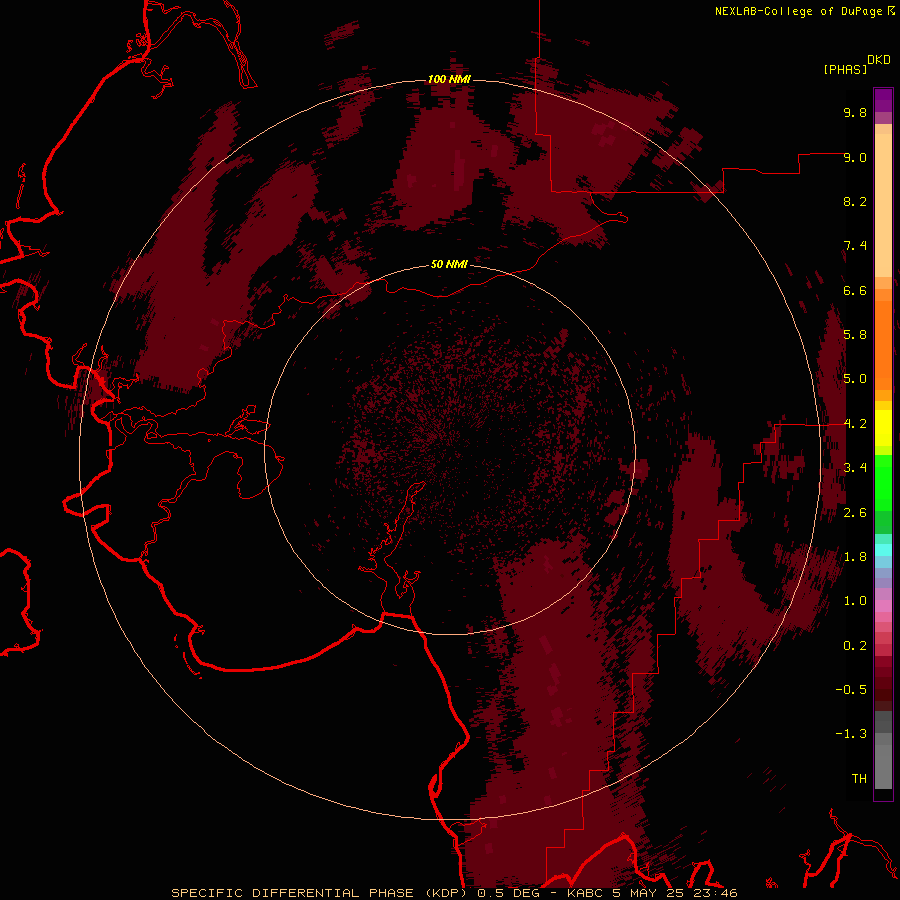Click the 3.4 color scale value

[855, 468]
